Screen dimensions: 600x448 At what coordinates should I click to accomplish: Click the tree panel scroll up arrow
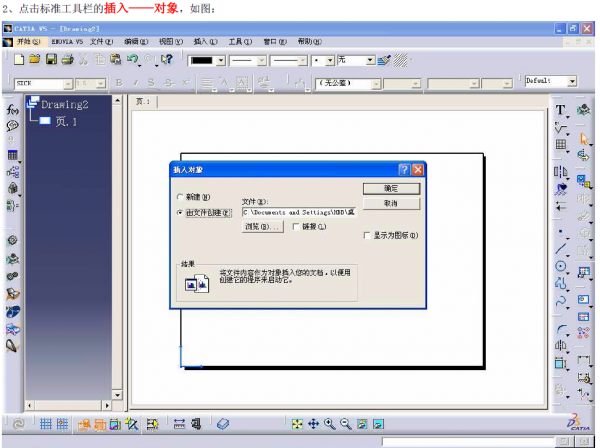pyautogui.click(x=117, y=101)
